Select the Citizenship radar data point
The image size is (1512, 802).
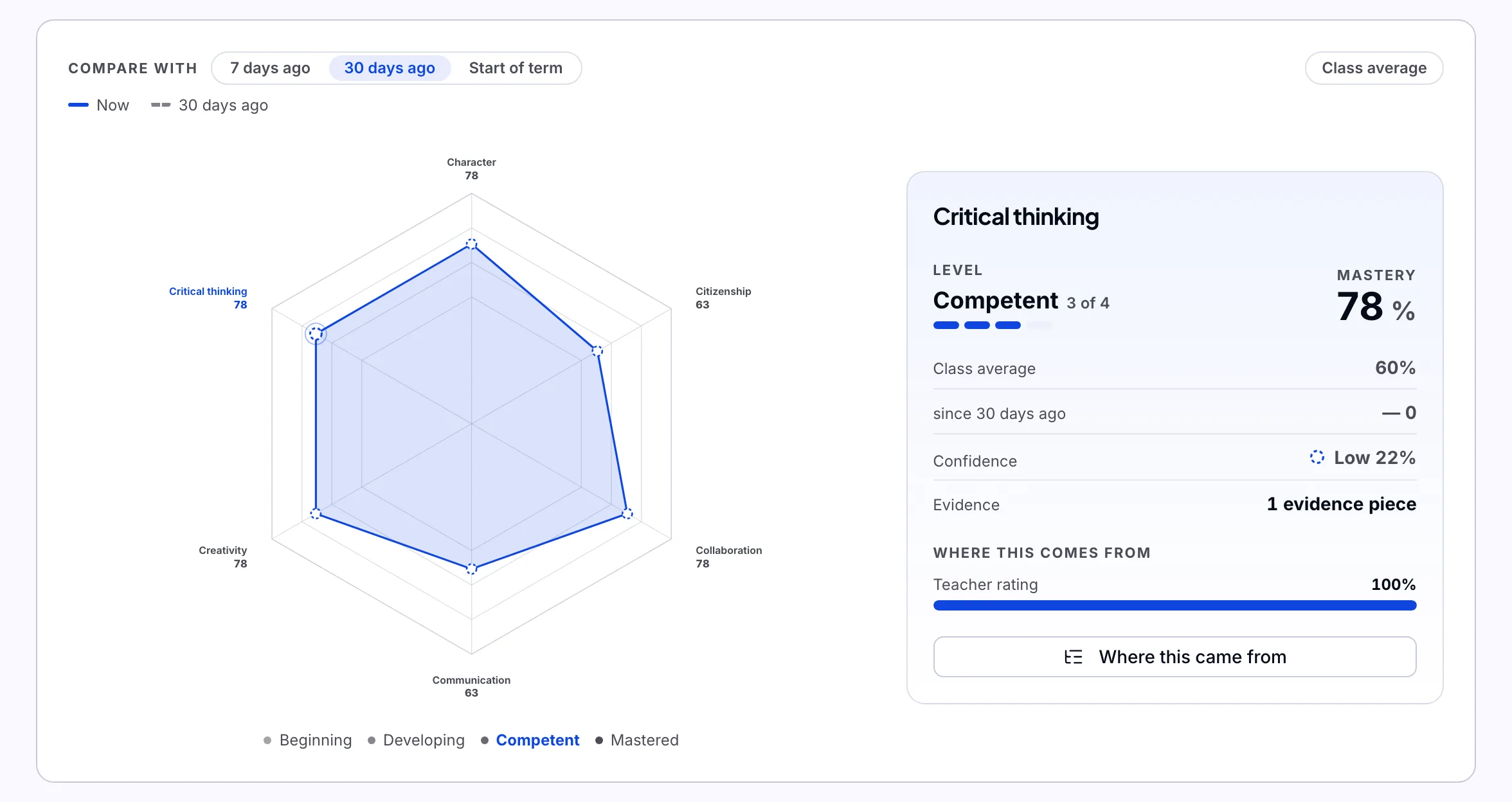(597, 351)
